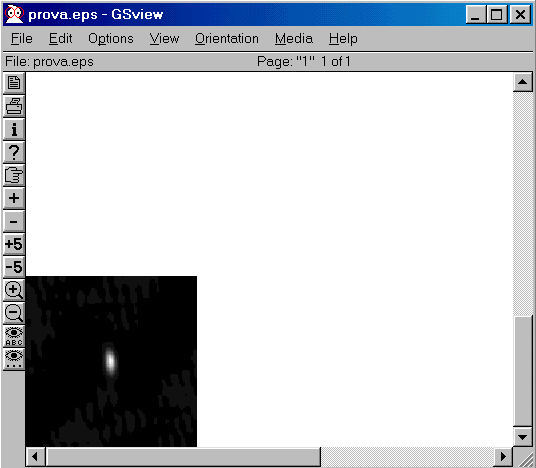Click the Open file document icon
This screenshot has width=536, height=468.
point(14,83)
